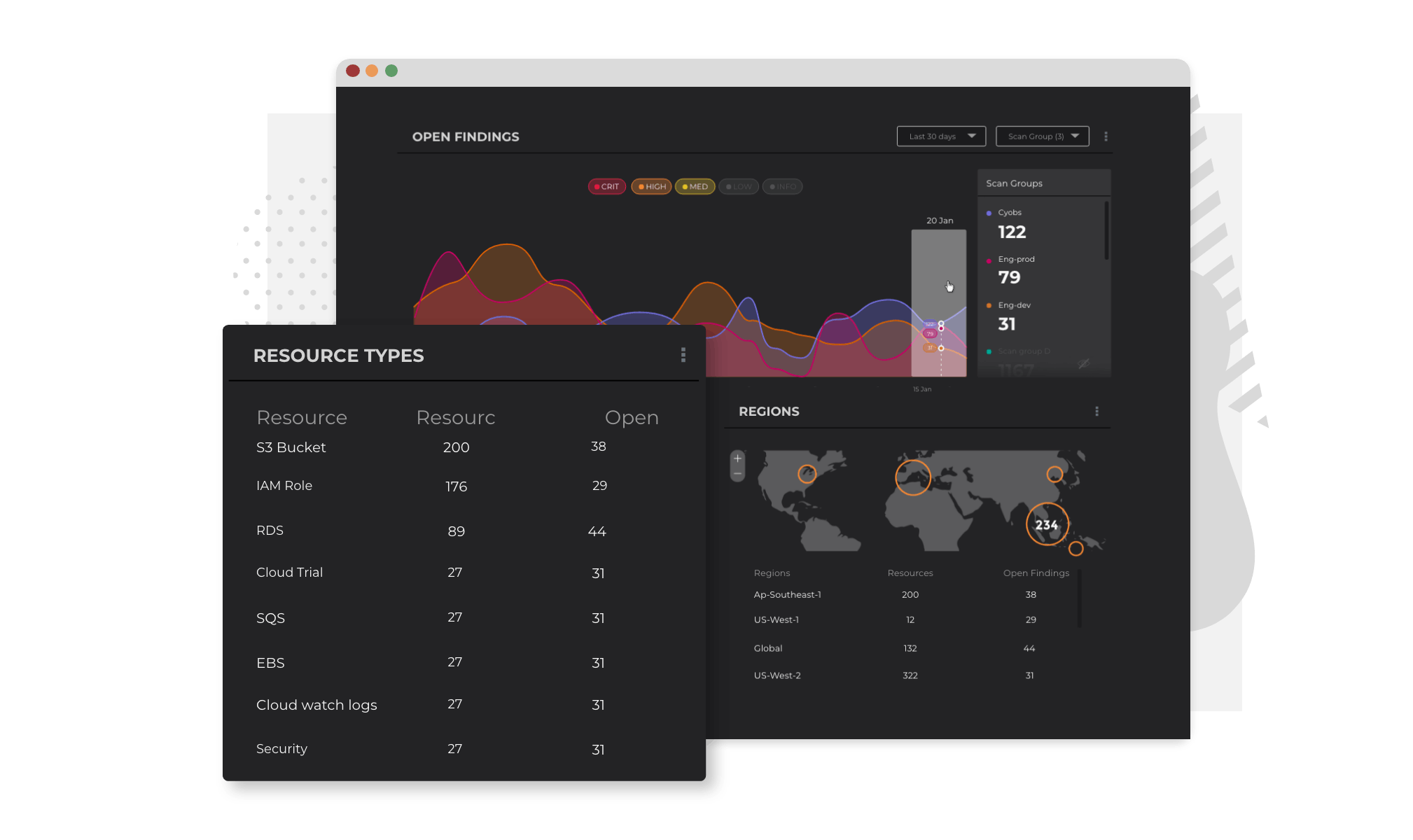The width and height of the screenshot is (1413, 840).
Task: Enable the LOW severity filter
Action: pyautogui.click(x=738, y=187)
